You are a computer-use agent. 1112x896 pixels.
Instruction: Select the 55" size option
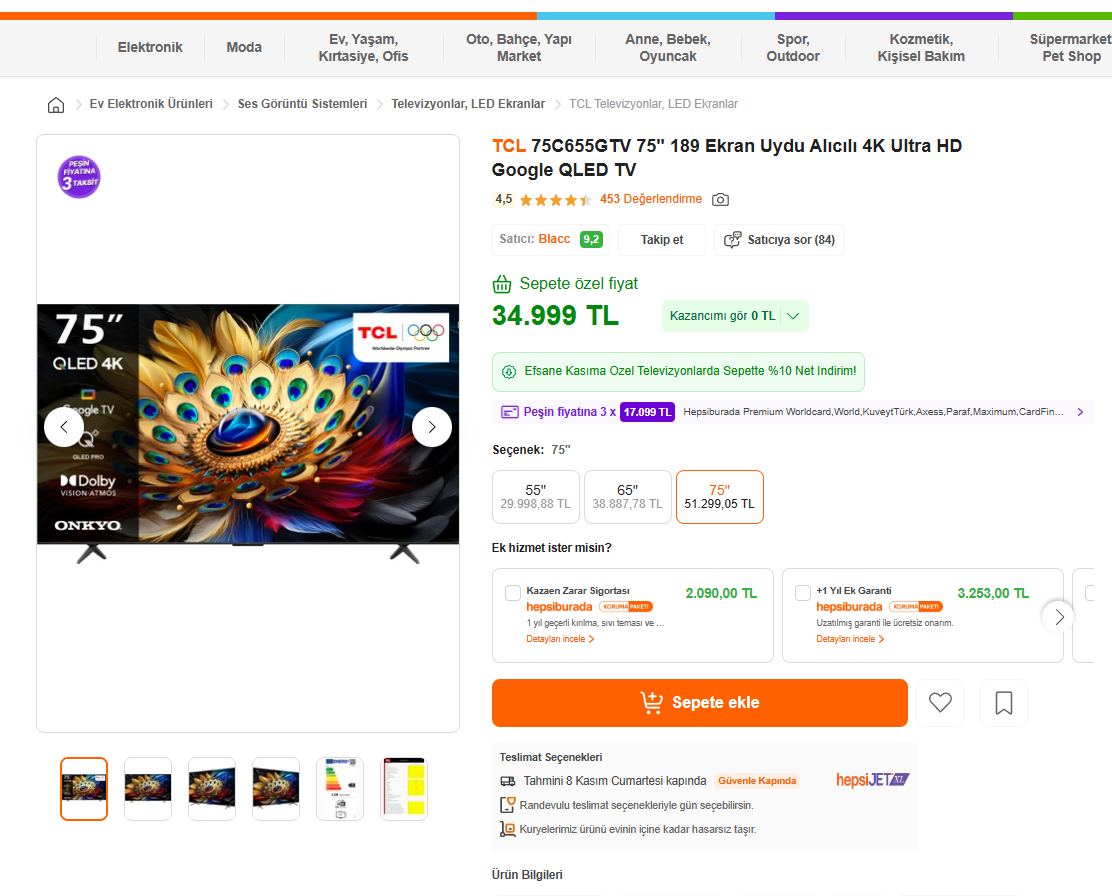pos(536,497)
